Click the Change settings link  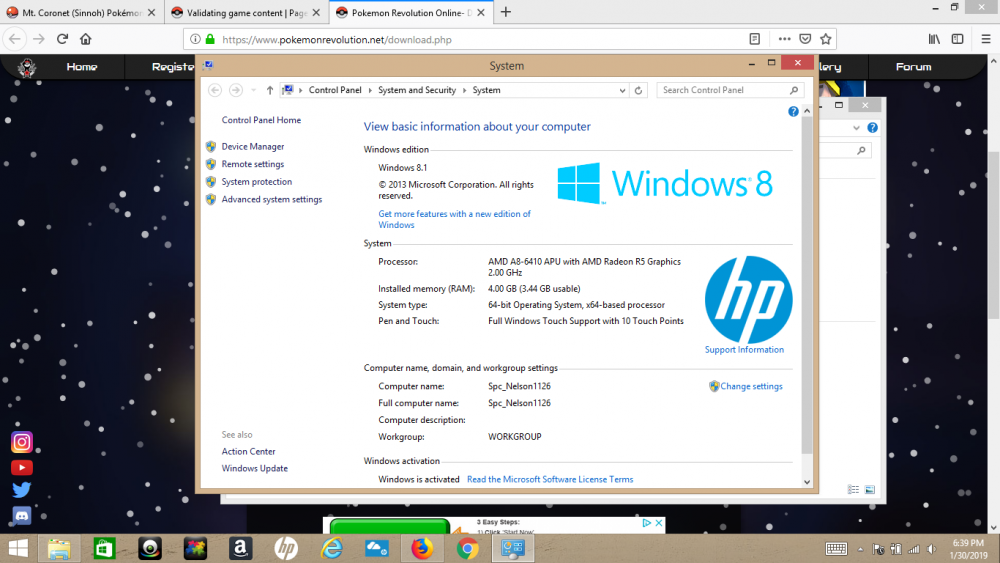pyautogui.click(x=751, y=386)
